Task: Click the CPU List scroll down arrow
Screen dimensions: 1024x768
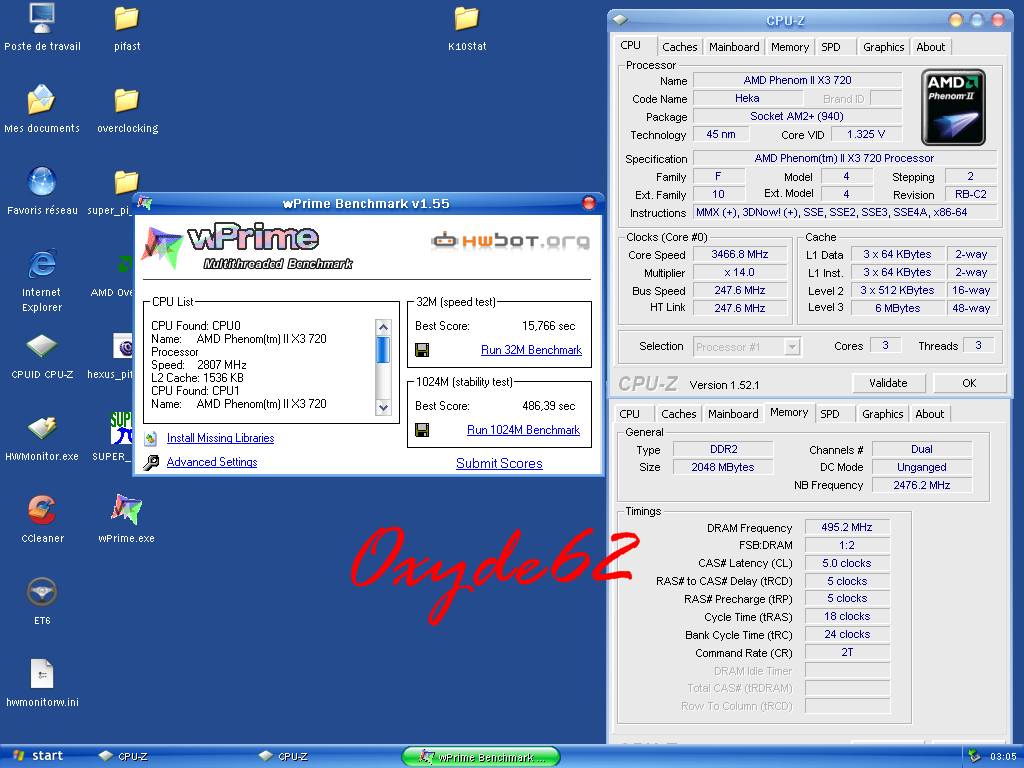Action: [383, 408]
